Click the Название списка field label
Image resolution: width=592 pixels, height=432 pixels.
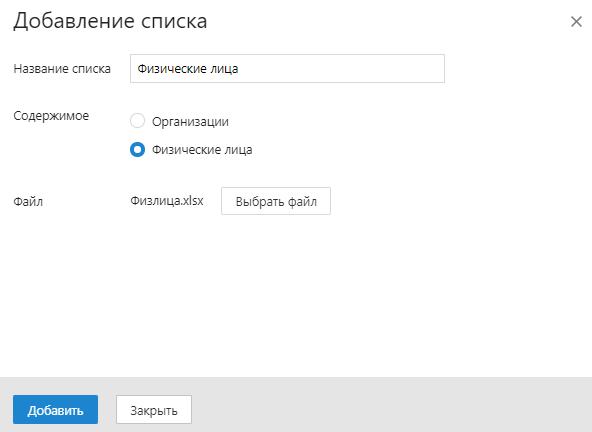[x=62, y=69]
